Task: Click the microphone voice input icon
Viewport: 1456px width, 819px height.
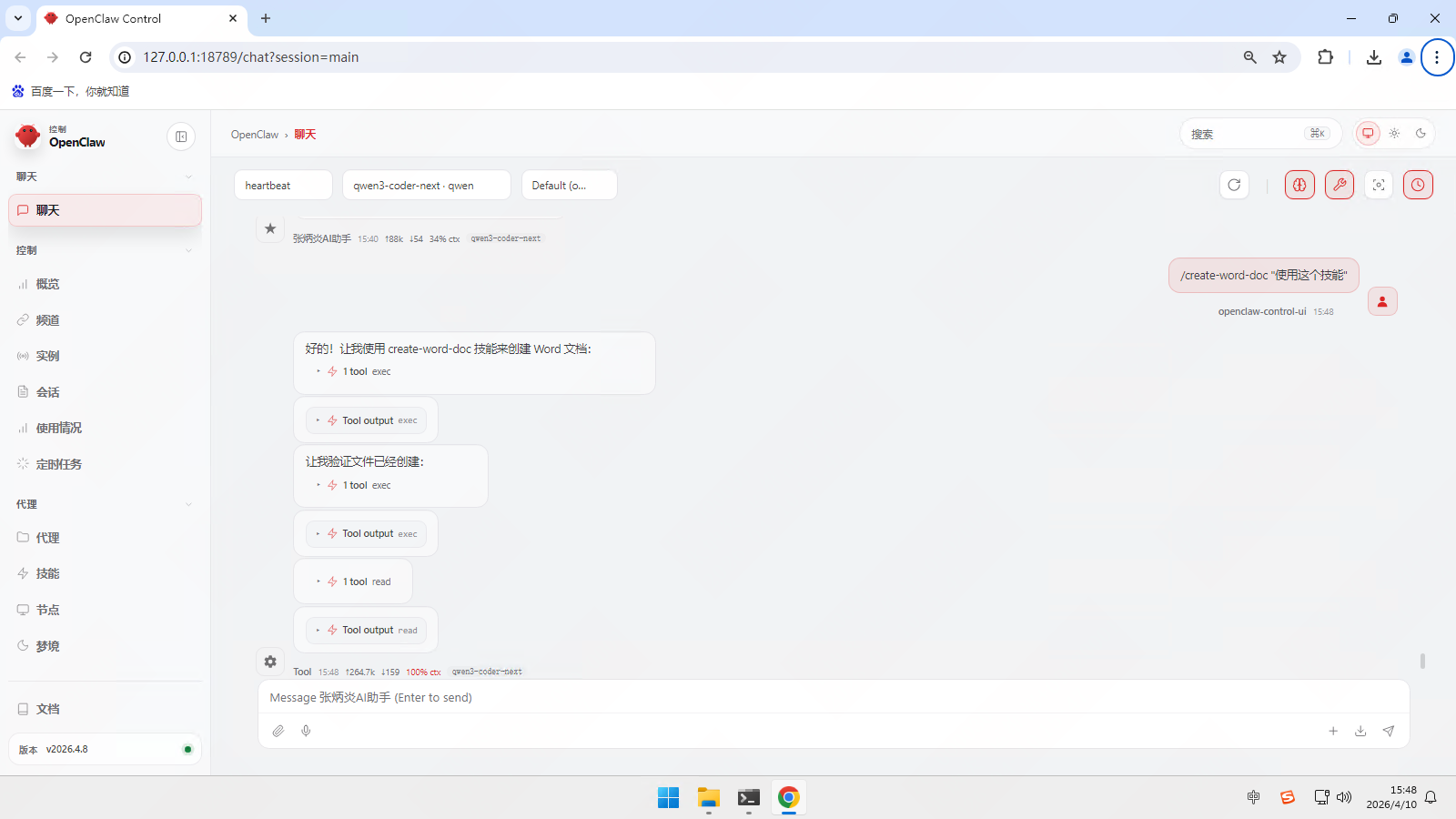Action: pos(306,731)
